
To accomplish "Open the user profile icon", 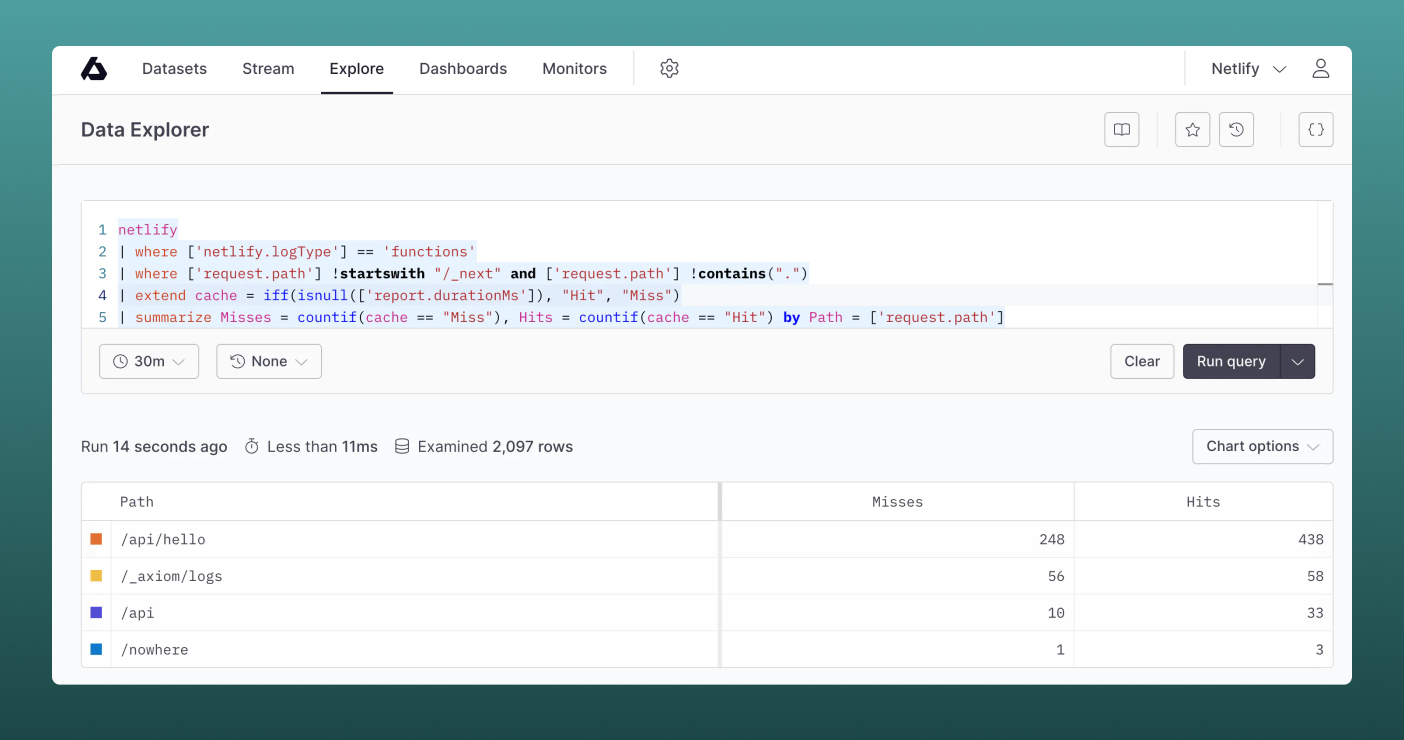I will point(1321,69).
